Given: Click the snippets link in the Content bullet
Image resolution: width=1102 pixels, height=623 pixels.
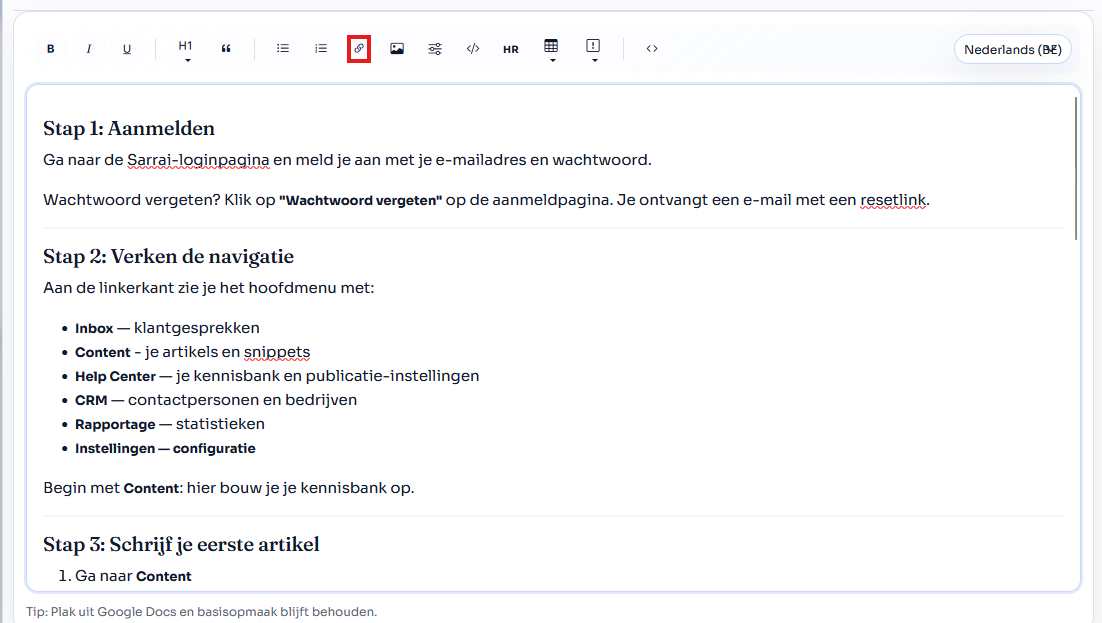Looking at the screenshot, I should point(276,351).
